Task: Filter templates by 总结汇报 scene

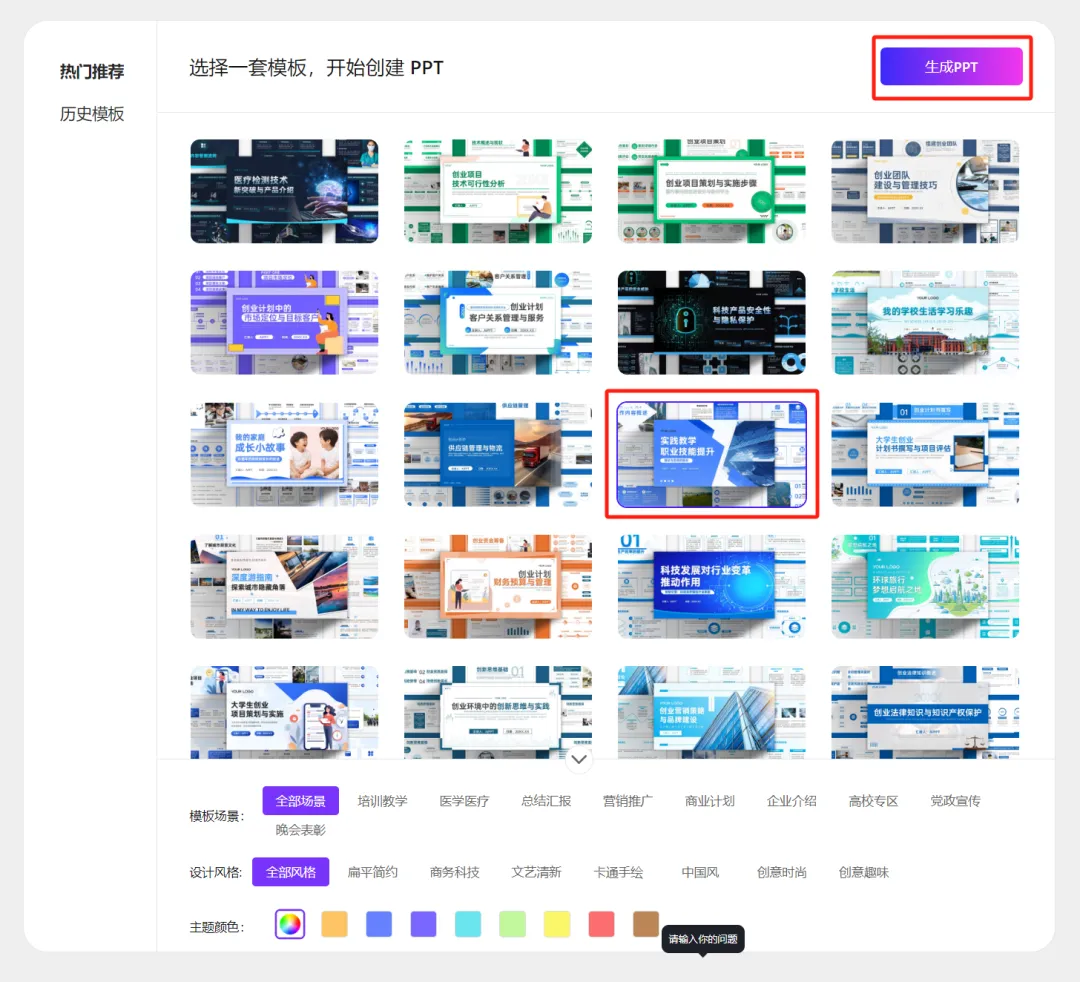Action: (546, 801)
